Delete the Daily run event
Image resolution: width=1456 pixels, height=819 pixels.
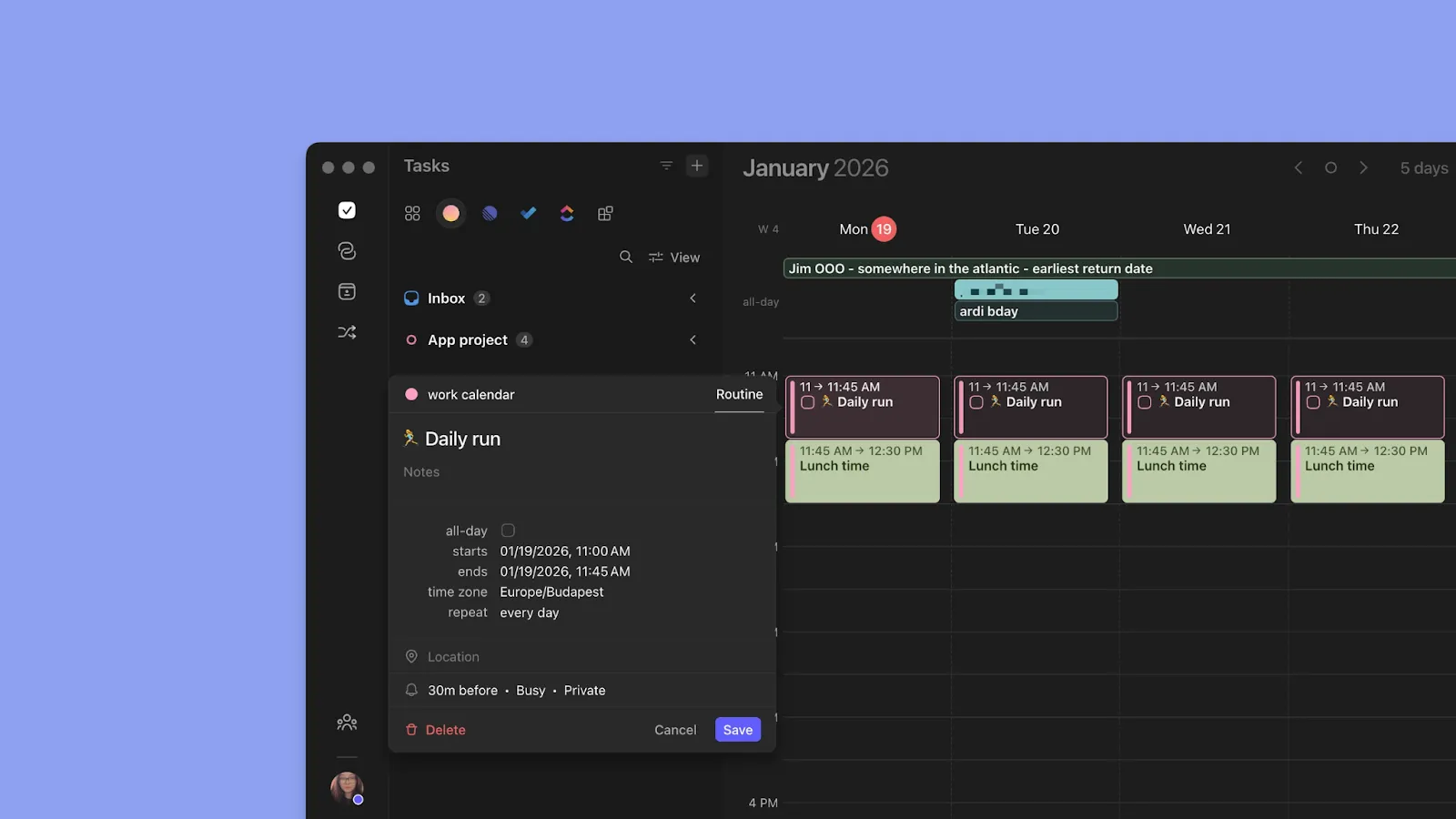click(x=435, y=730)
